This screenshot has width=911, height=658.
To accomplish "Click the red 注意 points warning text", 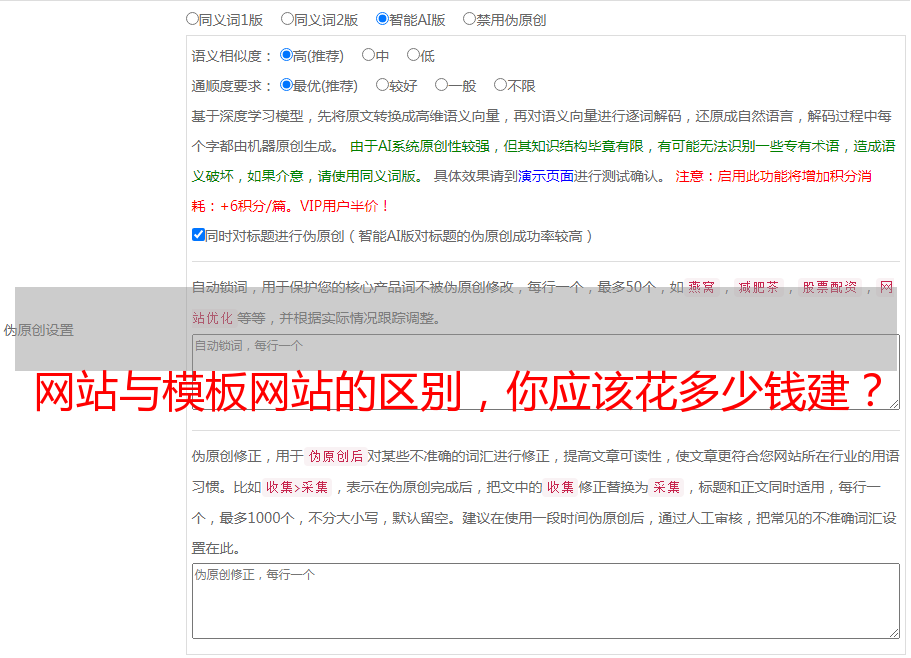I will 532,191.
